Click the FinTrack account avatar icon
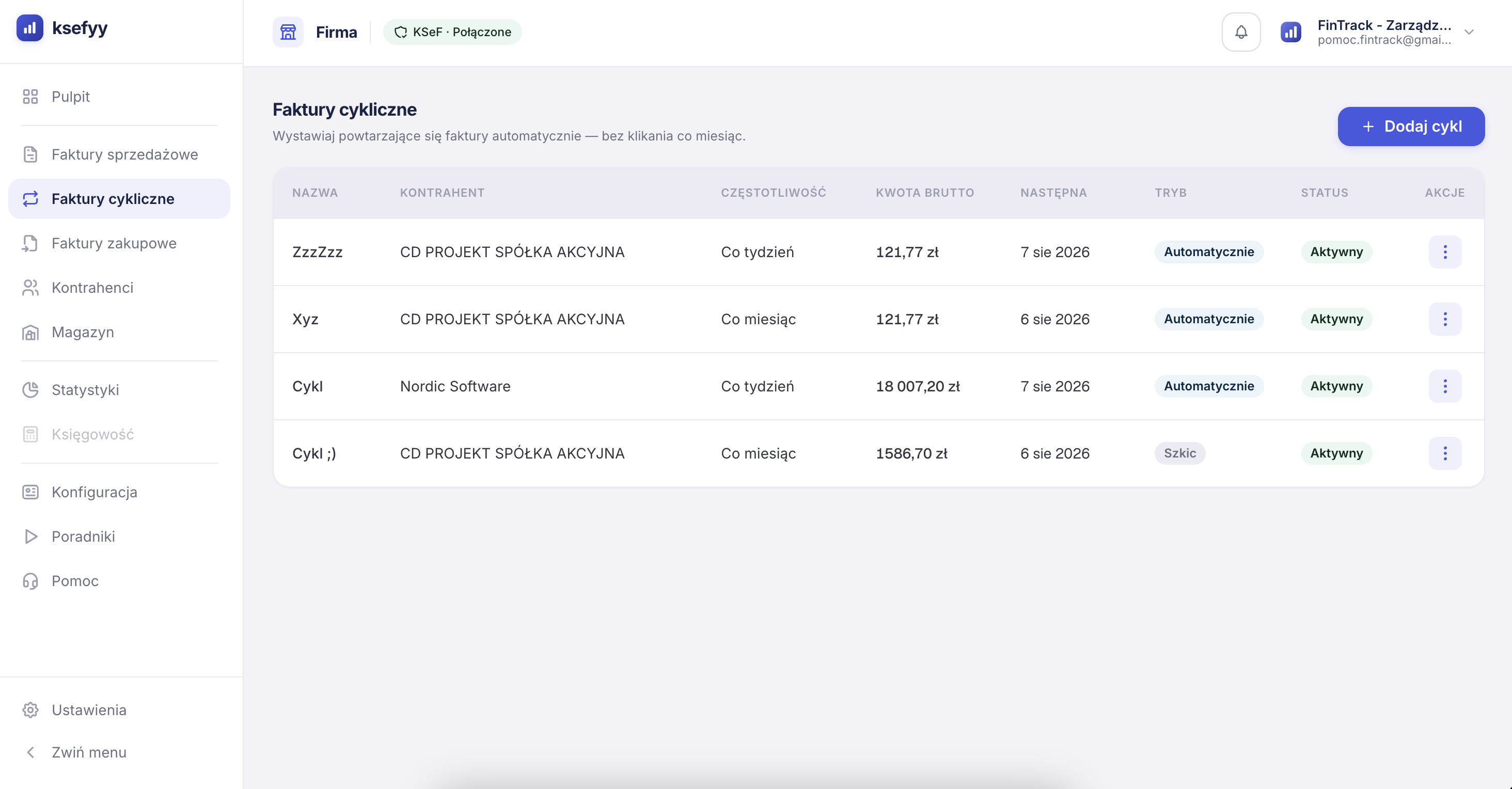This screenshot has width=1512, height=789. (x=1290, y=31)
